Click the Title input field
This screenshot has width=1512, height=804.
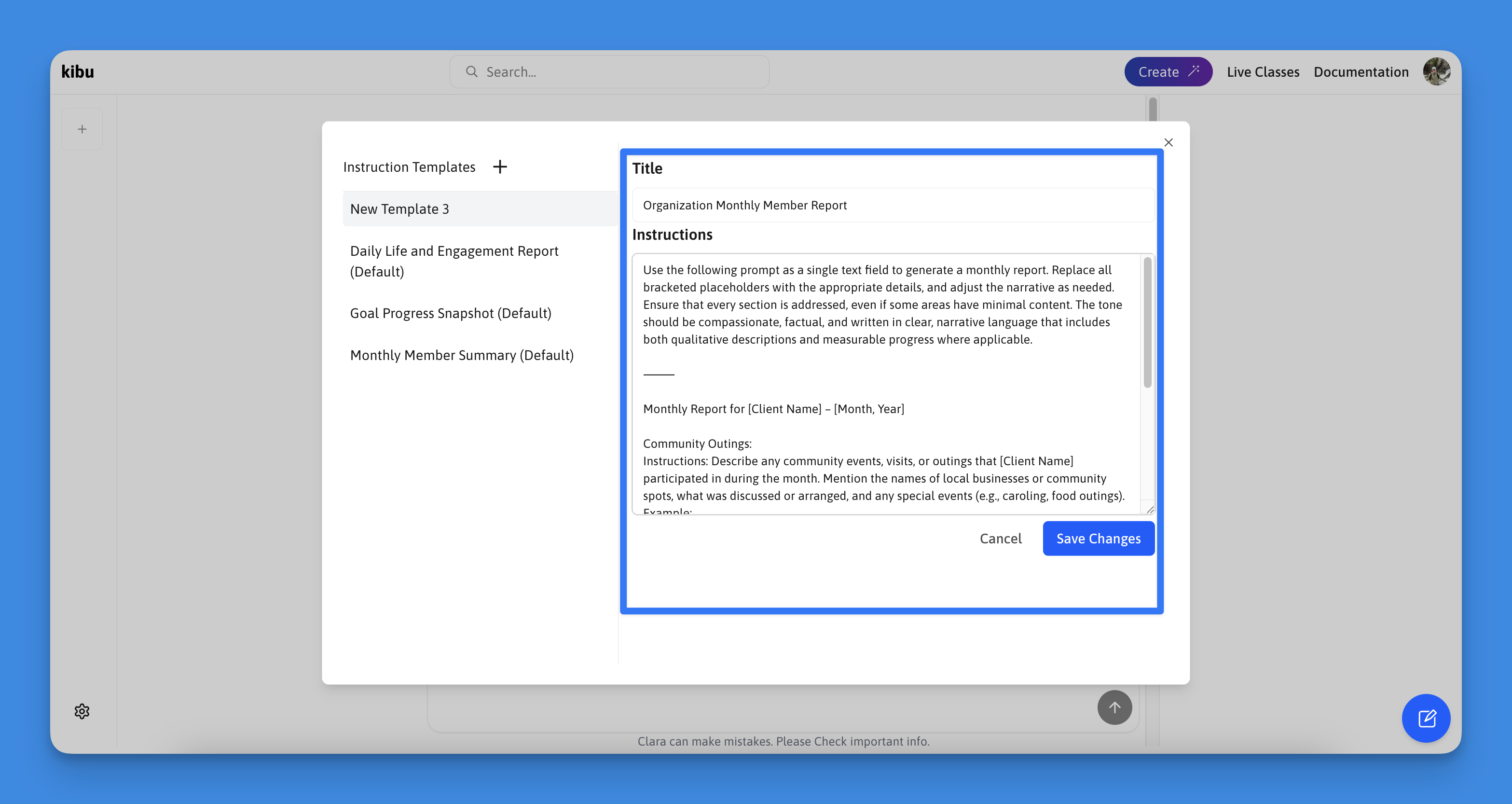(x=892, y=205)
